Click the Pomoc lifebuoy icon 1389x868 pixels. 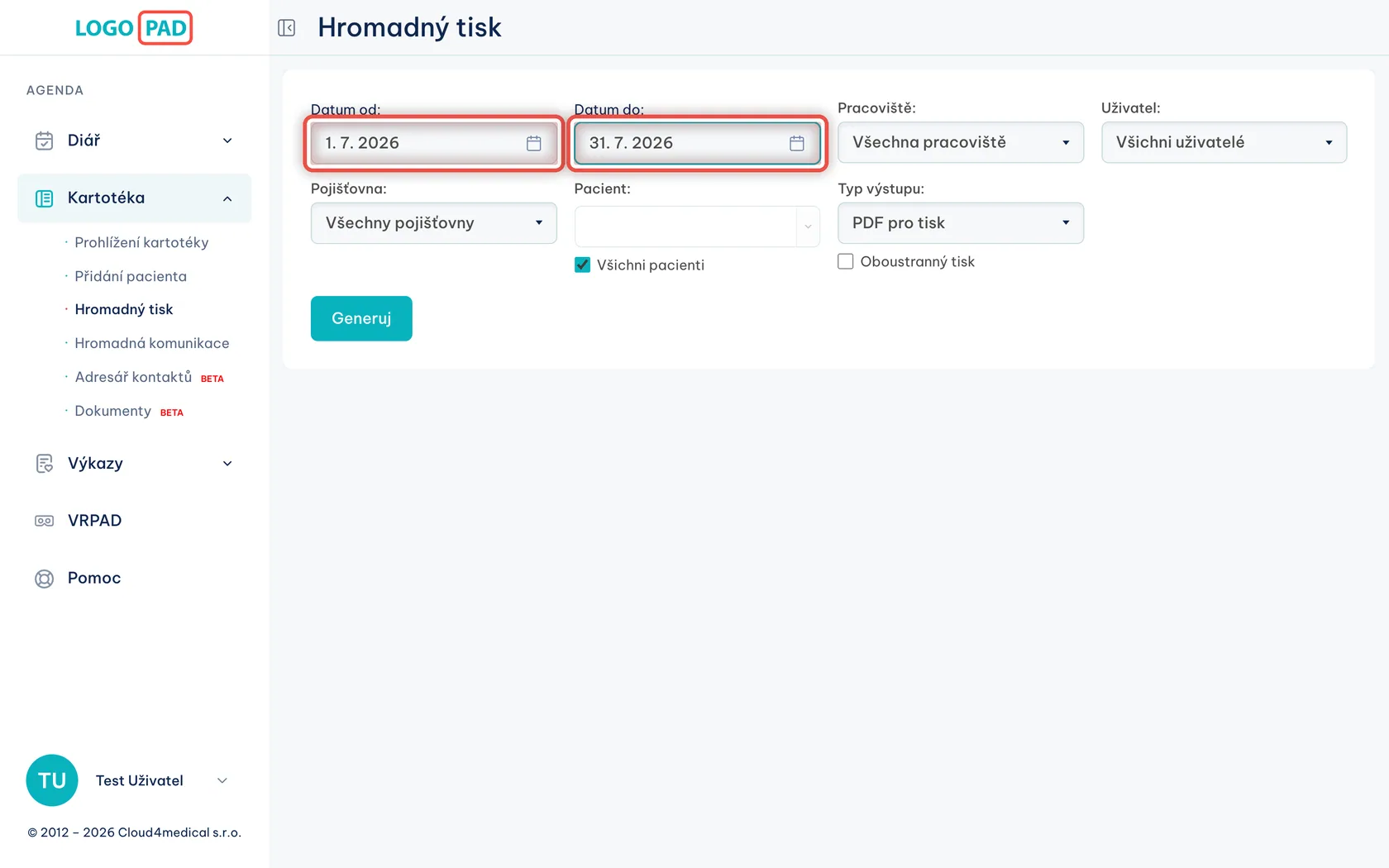45,579
